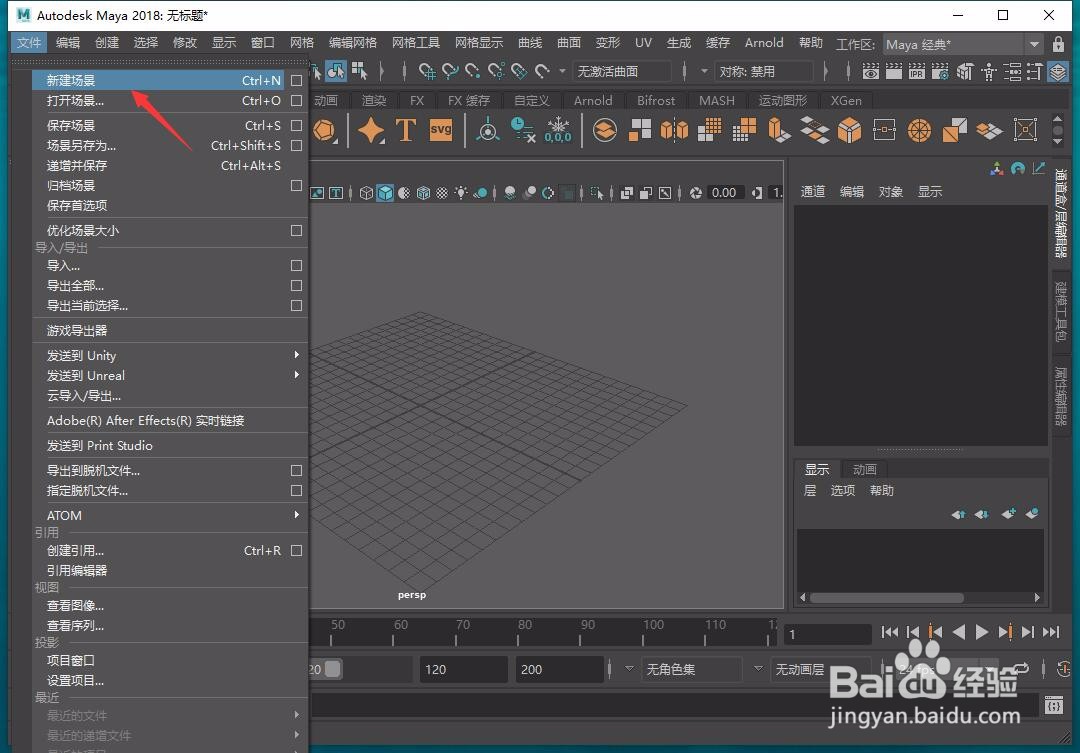Click 通道 in the channel box menu
Viewport: 1080px width, 753px height.
(x=813, y=192)
